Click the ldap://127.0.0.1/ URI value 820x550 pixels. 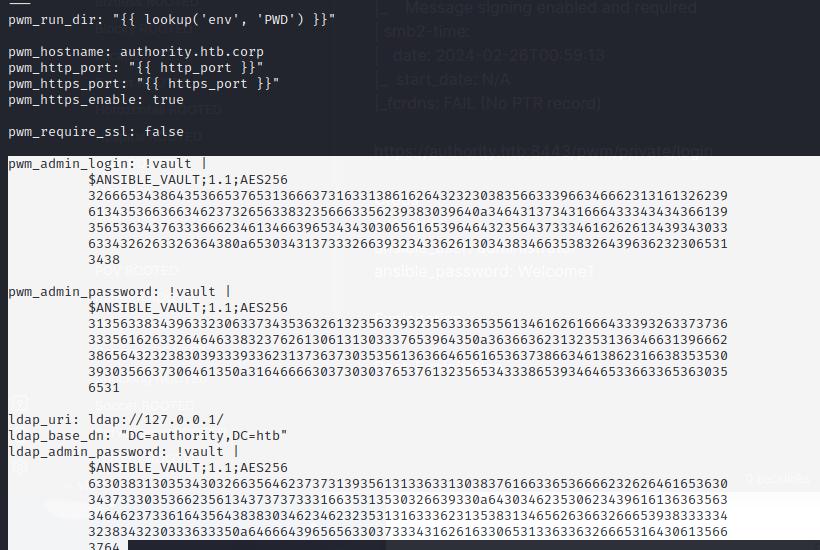click(156, 420)
